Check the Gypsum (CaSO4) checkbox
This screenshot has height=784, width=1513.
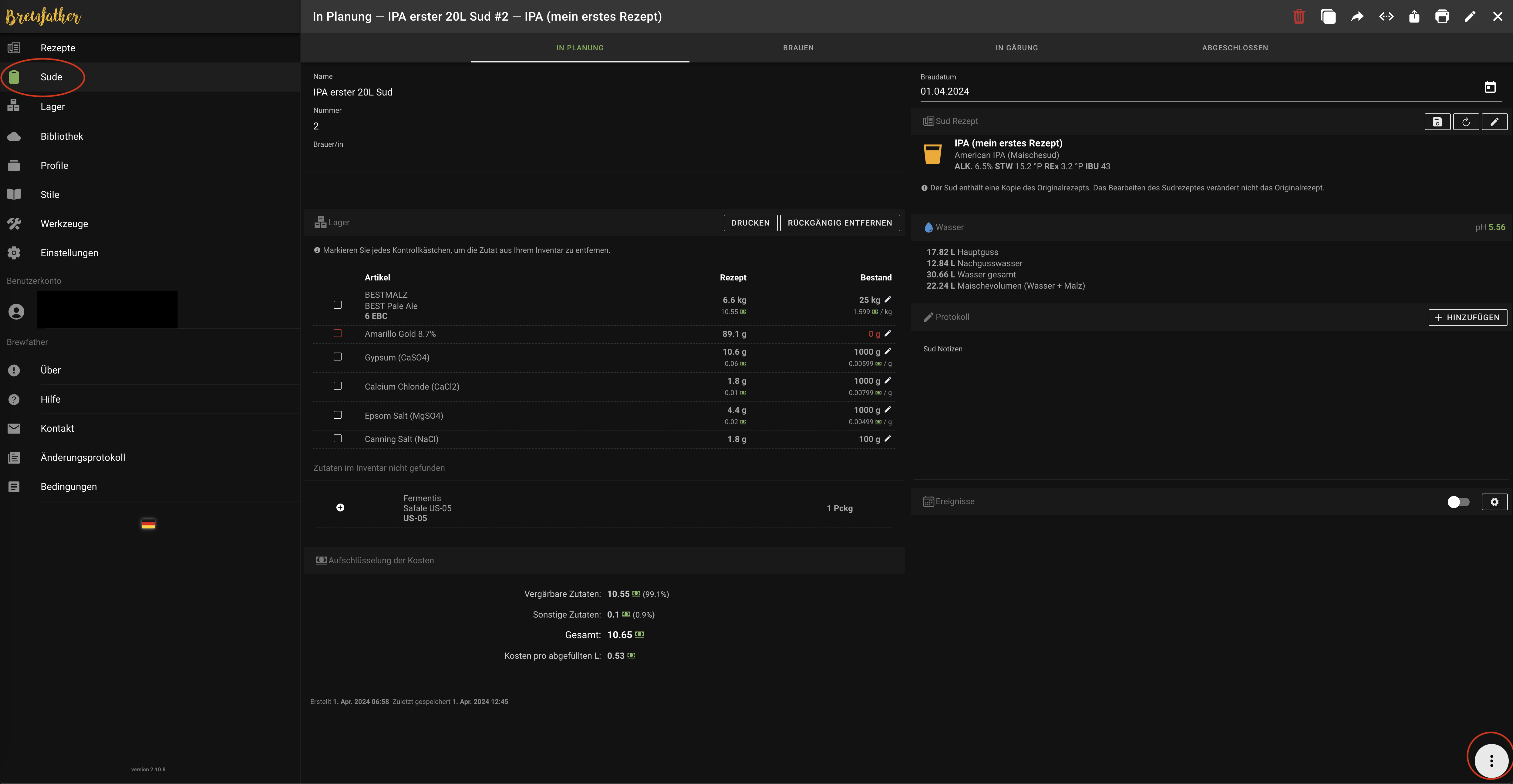point(338,357)
